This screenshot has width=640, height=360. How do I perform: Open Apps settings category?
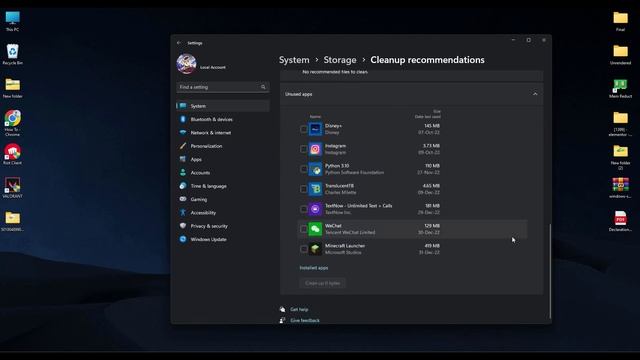coord(223,160)
